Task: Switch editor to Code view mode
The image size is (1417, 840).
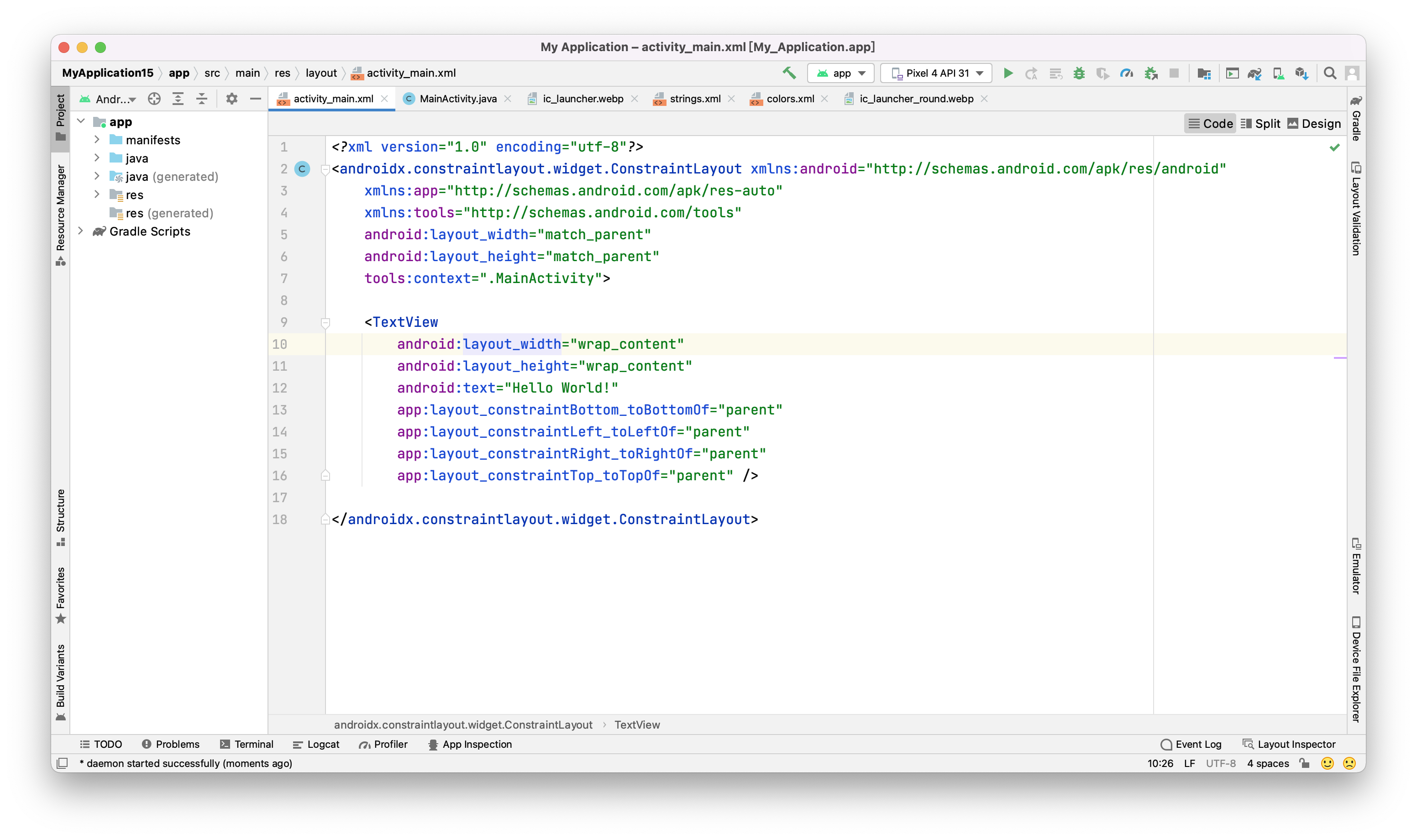Action: (1211, 123)
